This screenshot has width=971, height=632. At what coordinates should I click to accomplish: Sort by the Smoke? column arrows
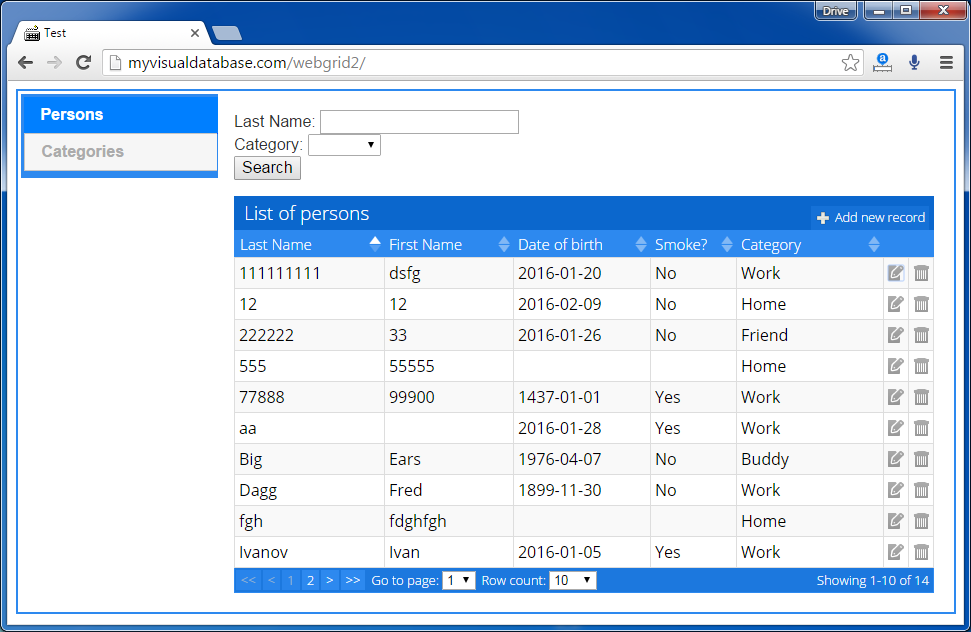click(727, 244)
